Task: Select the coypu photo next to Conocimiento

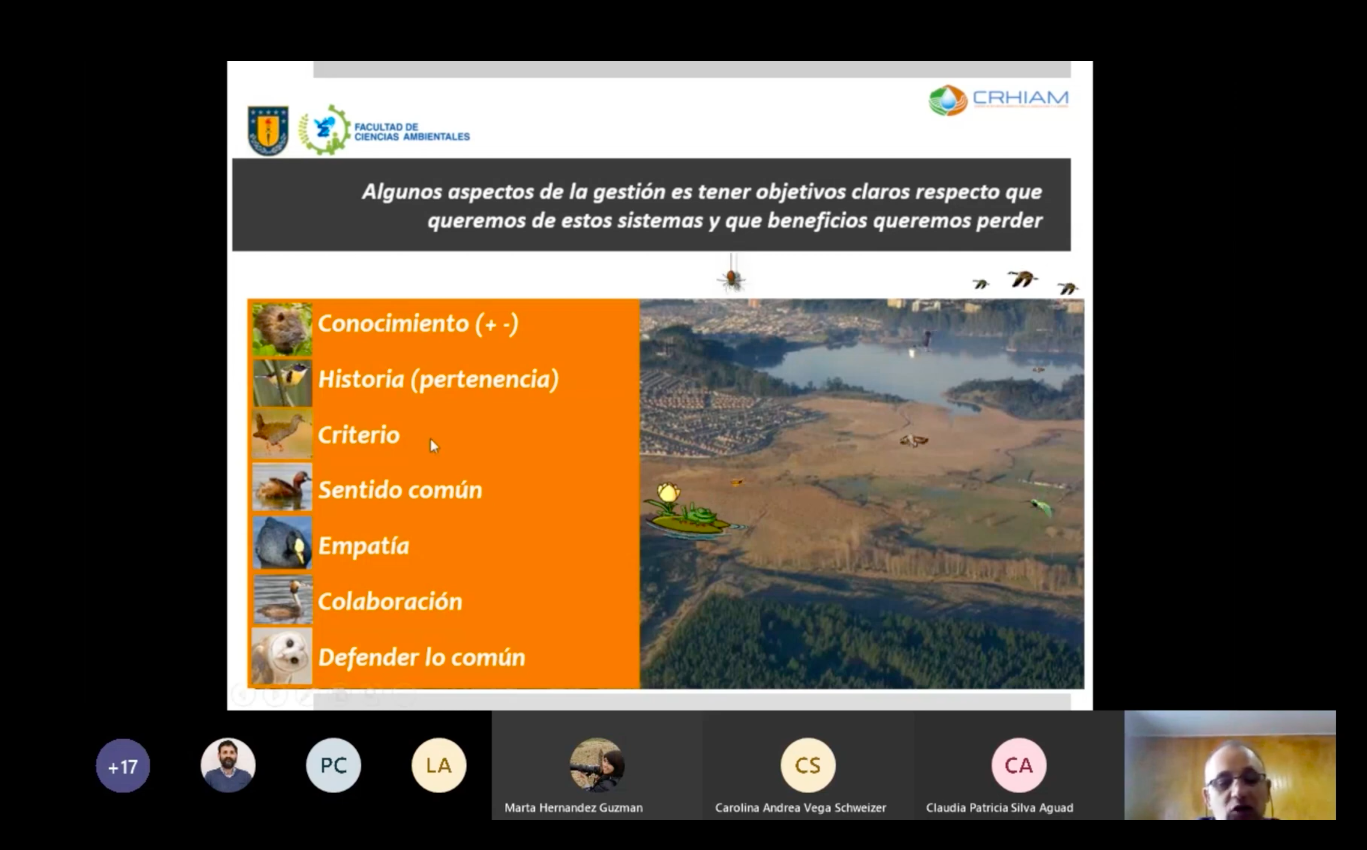Action: point(281,323)
